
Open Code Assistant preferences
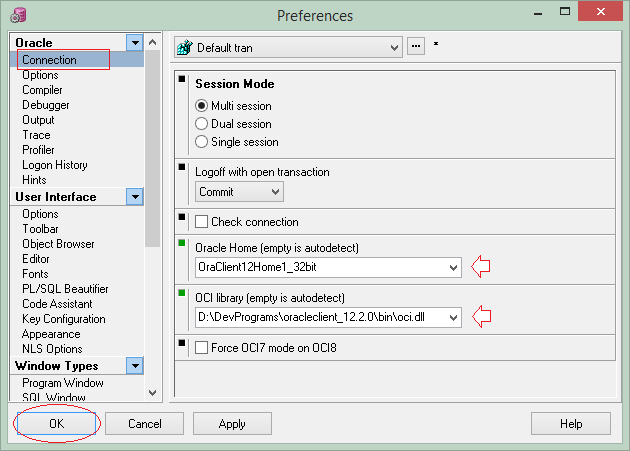click(57, 304)
